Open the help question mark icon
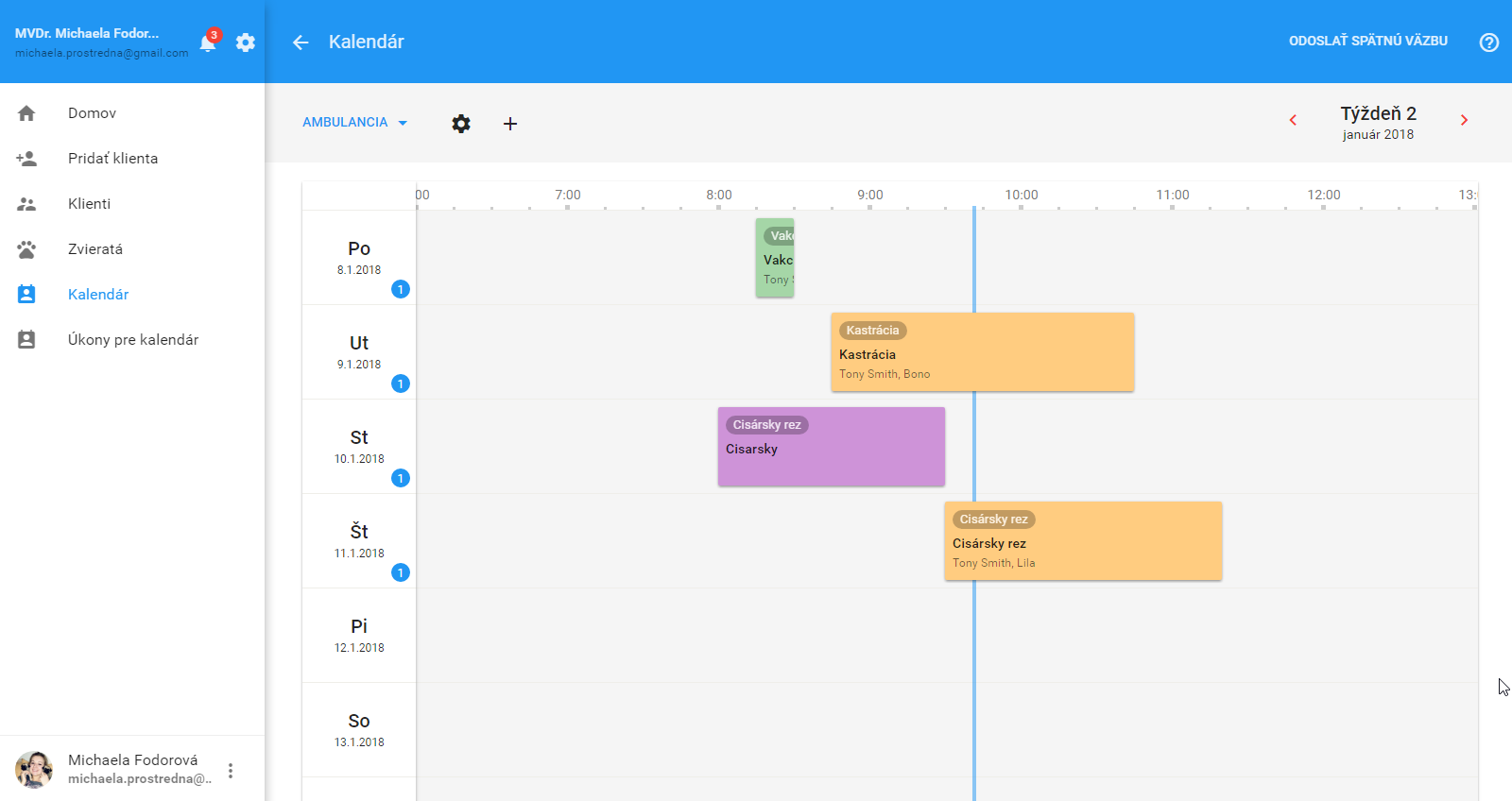 1488,43
